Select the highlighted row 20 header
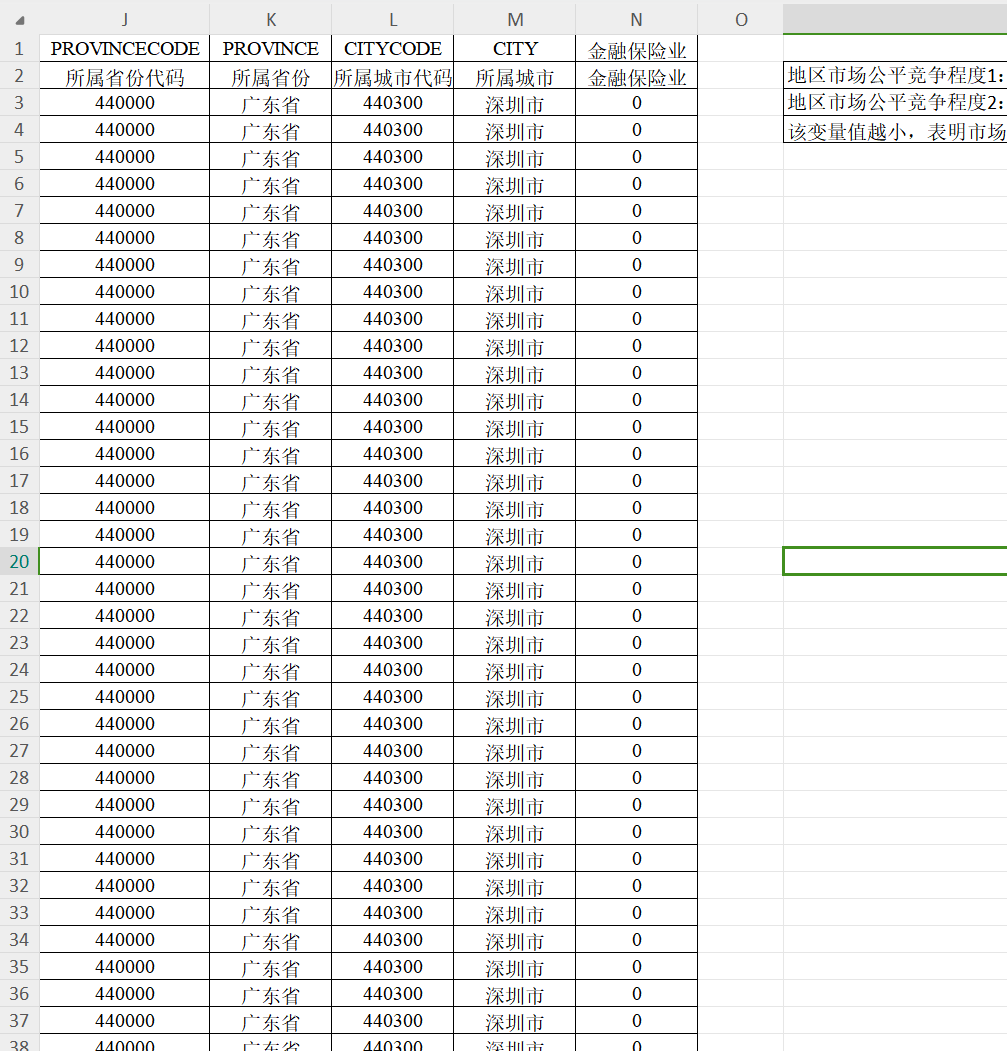Viewport: 1007px width, 1051px height. (19, 561)
